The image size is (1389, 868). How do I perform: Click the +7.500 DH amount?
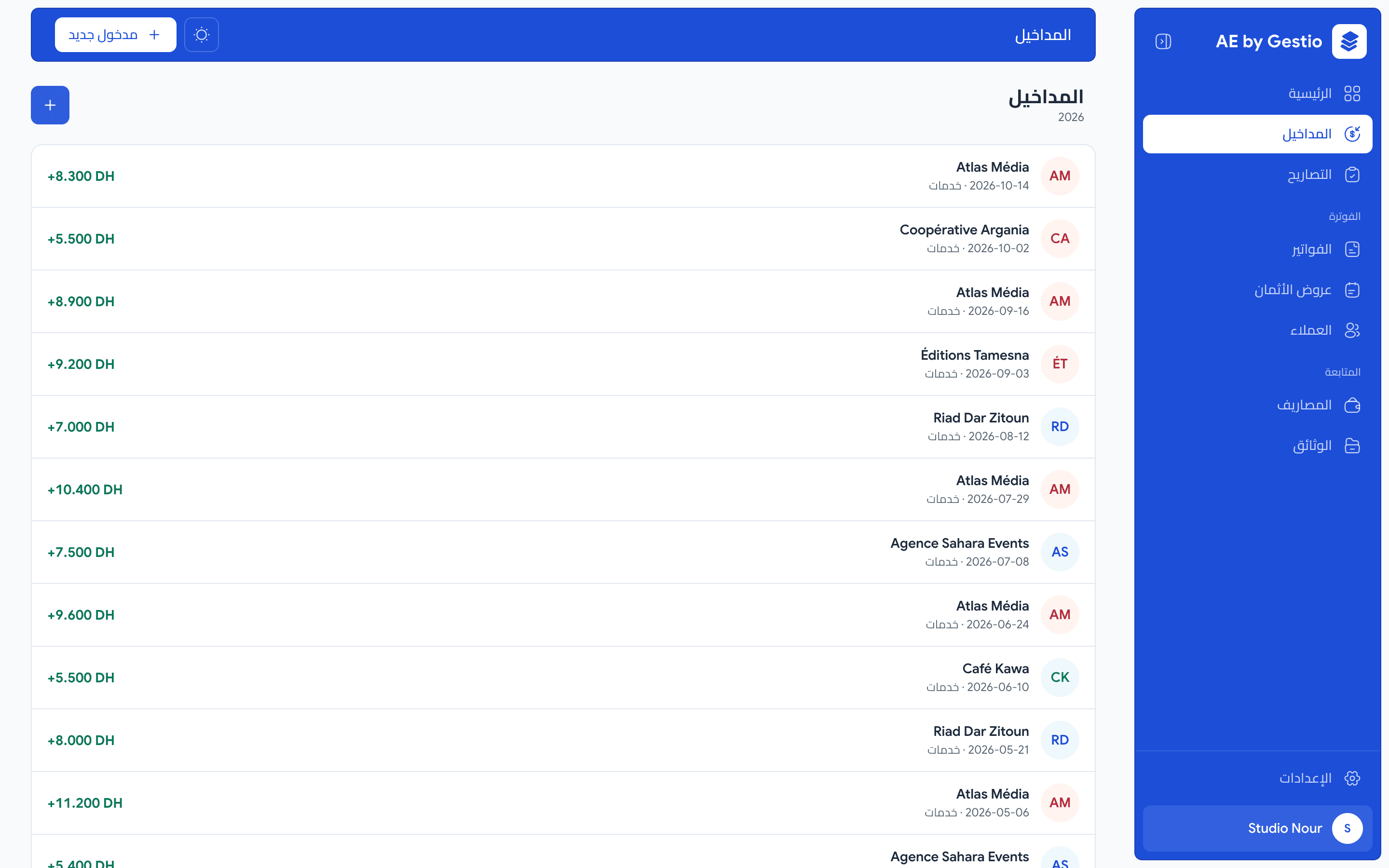pyautogui.click(x=81, y=552)
